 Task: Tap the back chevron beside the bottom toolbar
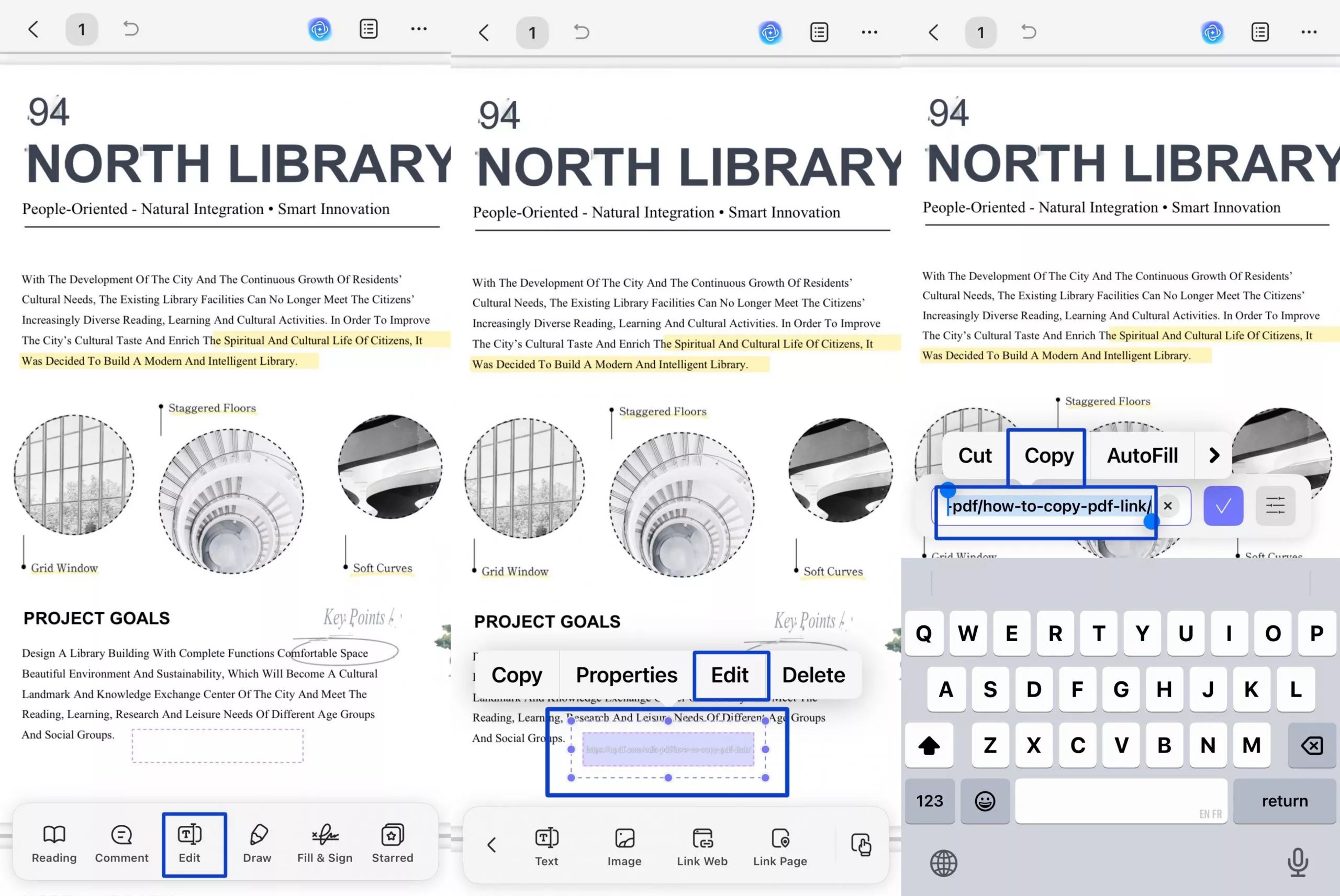point(492,845)
